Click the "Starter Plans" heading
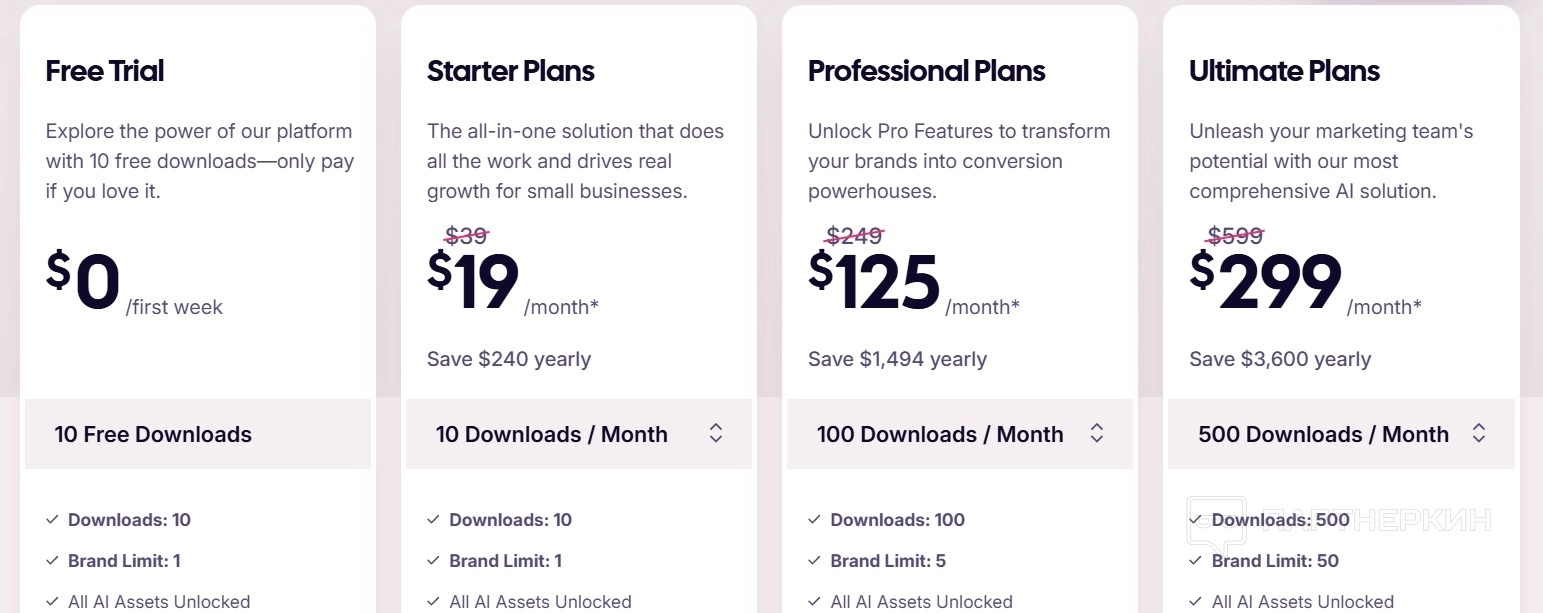This screenshot has height=613, width=1543. click(511, 71)
